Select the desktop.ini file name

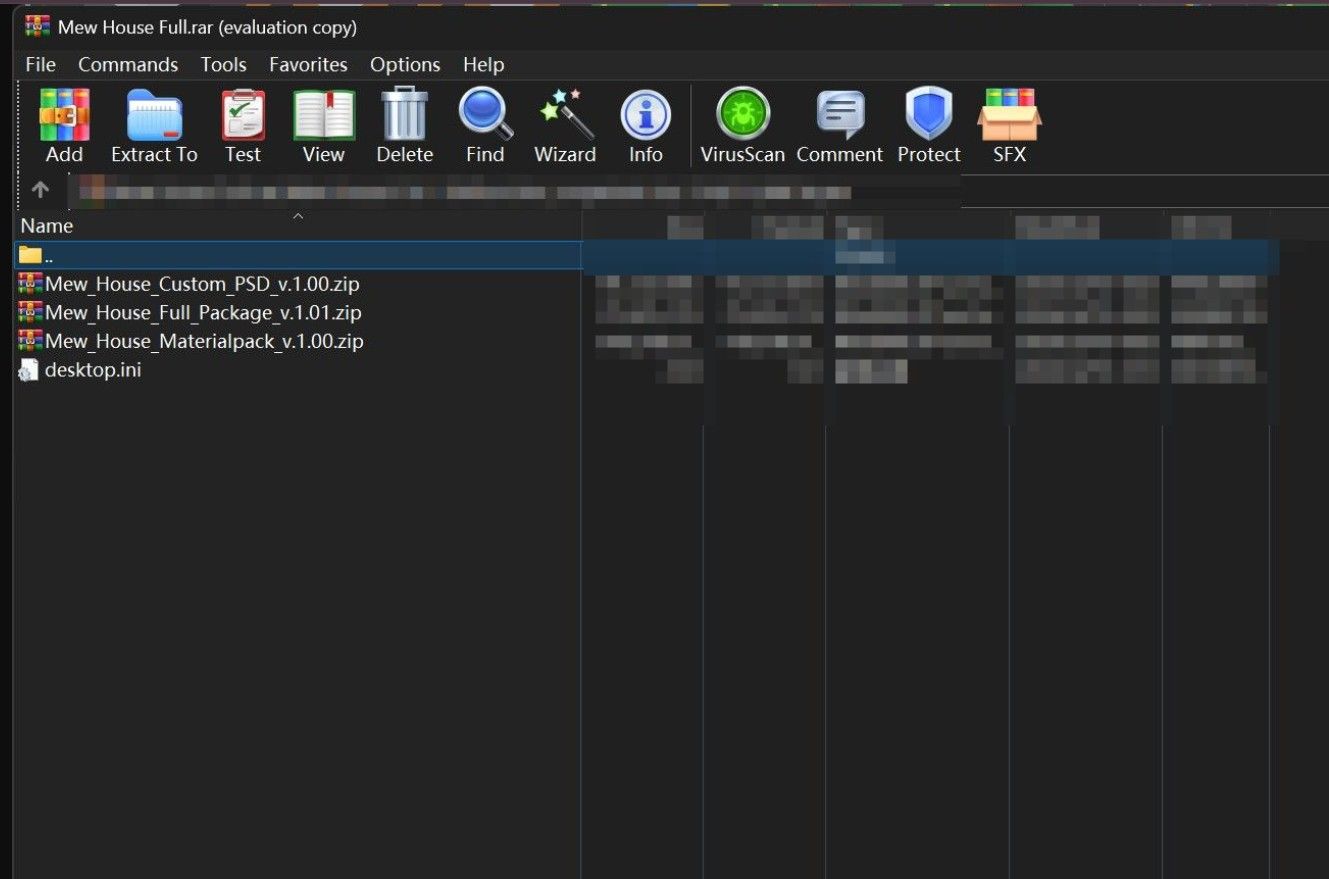[x=93, y=370]
